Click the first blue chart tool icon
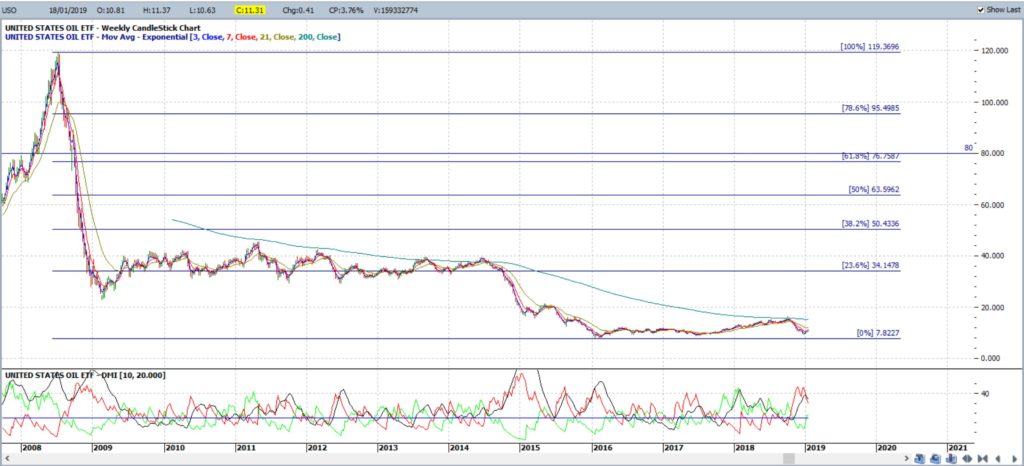This screenshot has height=466, width=1024. click(920, 458)
